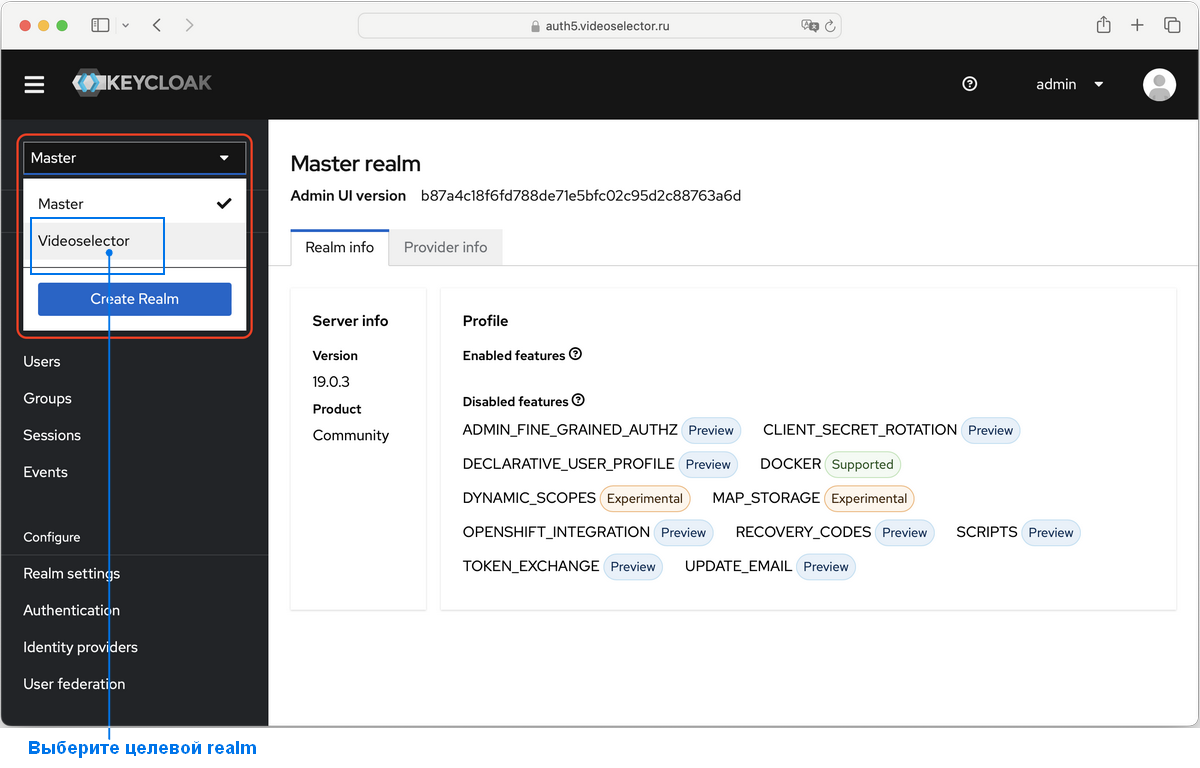1200x768 pixels.
Task: Select the Master realm entry
Action: 135,203
